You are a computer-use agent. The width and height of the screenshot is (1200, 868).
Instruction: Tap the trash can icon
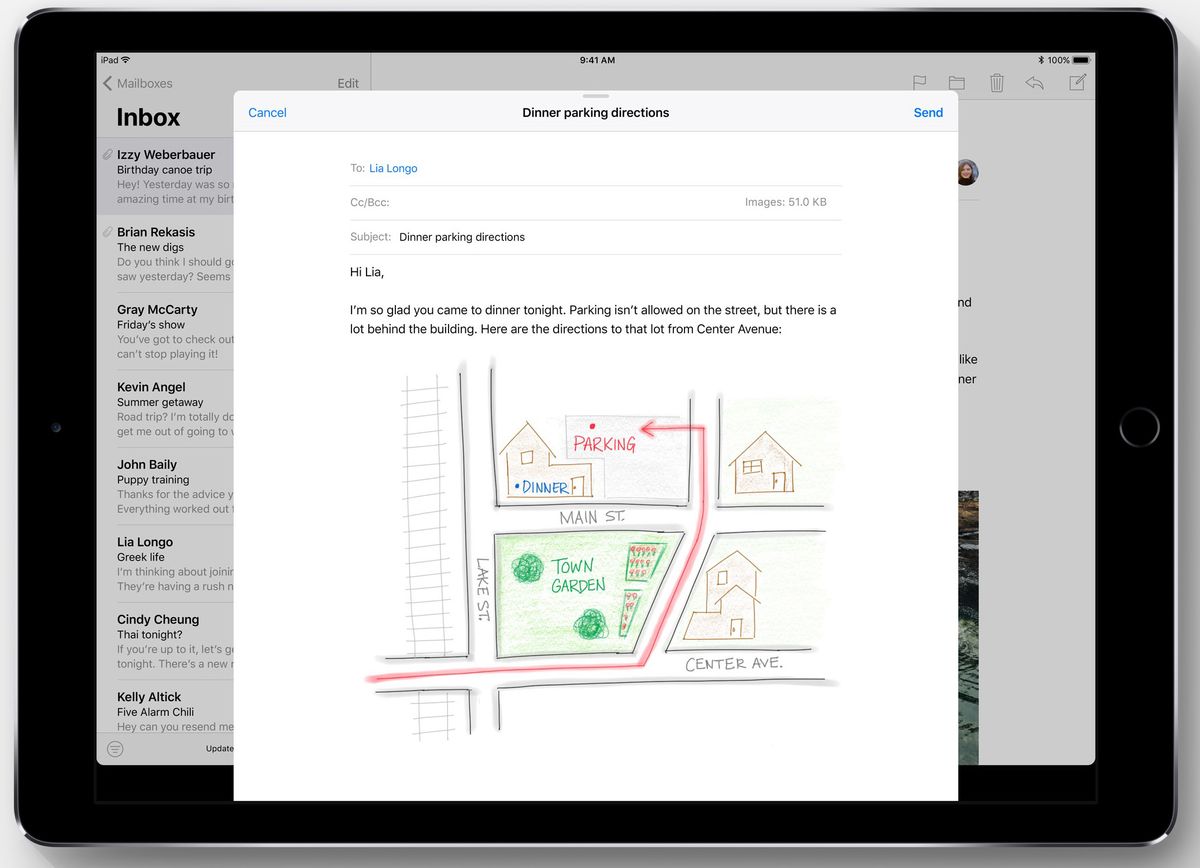coord(996,83)
